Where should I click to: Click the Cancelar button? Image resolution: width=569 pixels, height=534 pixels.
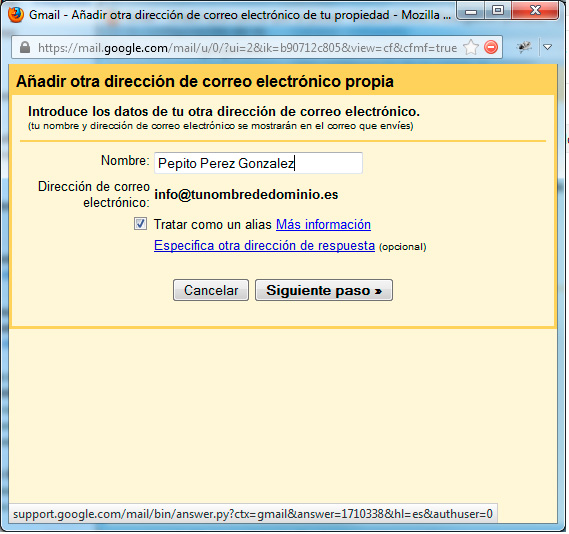(x=211, y=290)
